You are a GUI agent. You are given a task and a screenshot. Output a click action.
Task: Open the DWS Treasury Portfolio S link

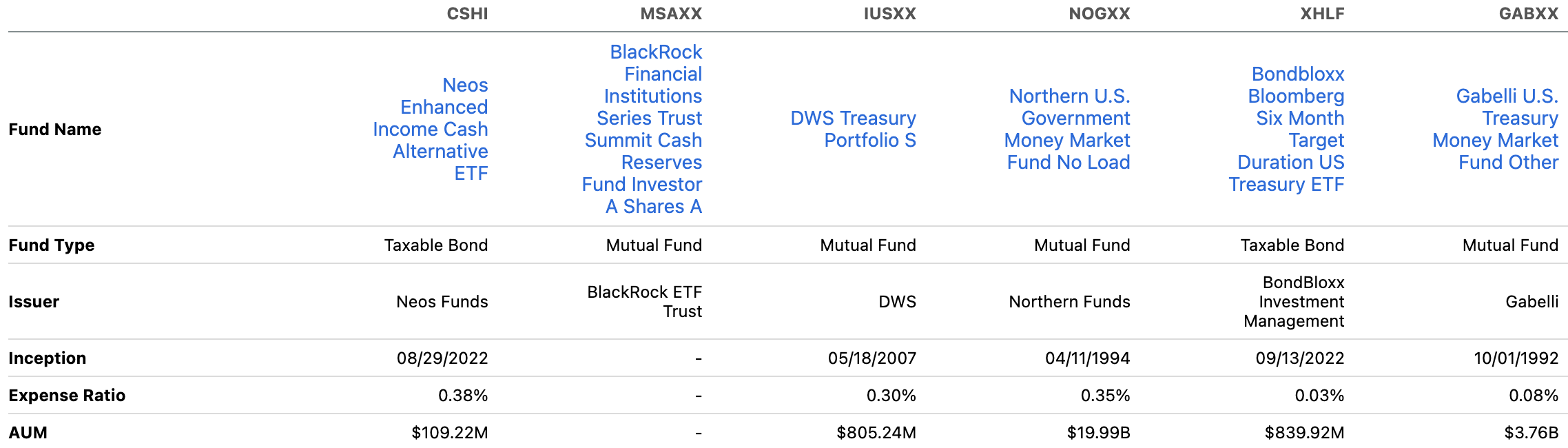[x=854, y=129]
